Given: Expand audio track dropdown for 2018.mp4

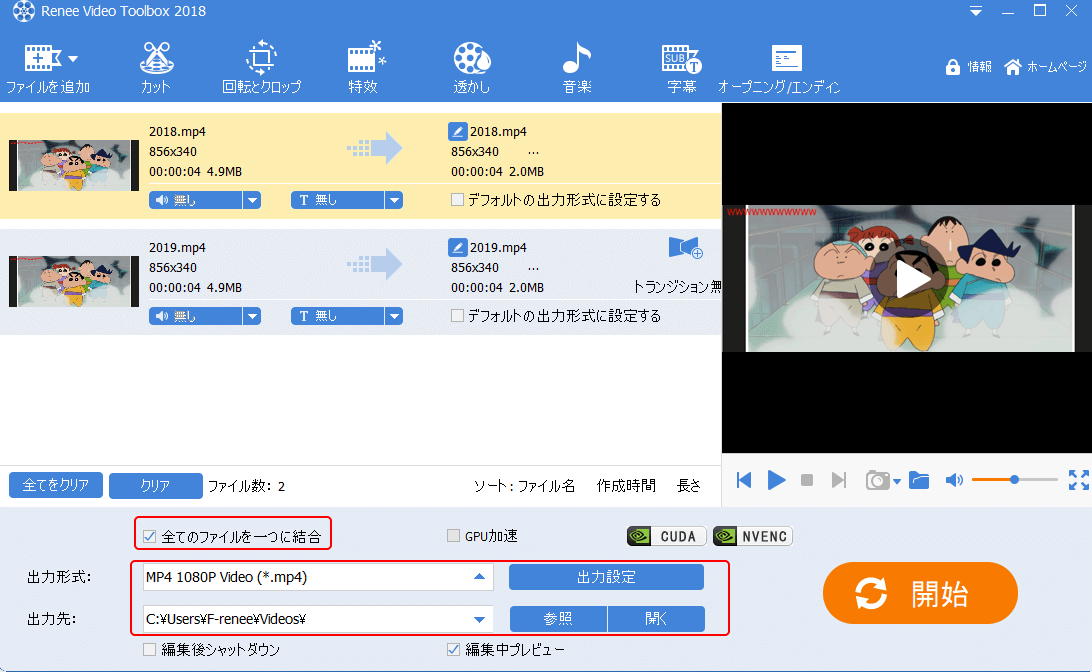Looking at the screenshot, I should (x=252, y=201).
